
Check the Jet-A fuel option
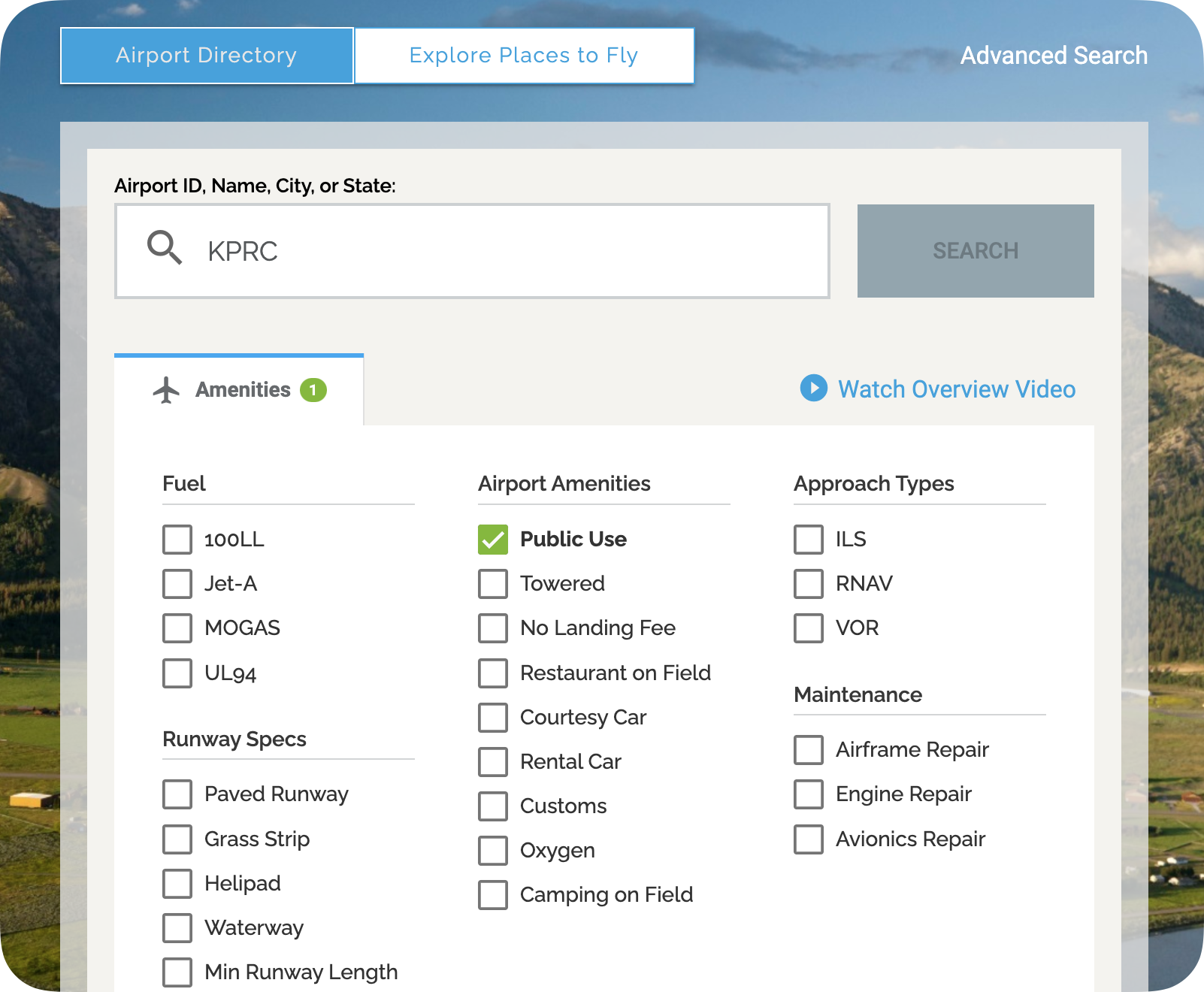[x=177, y=584]
